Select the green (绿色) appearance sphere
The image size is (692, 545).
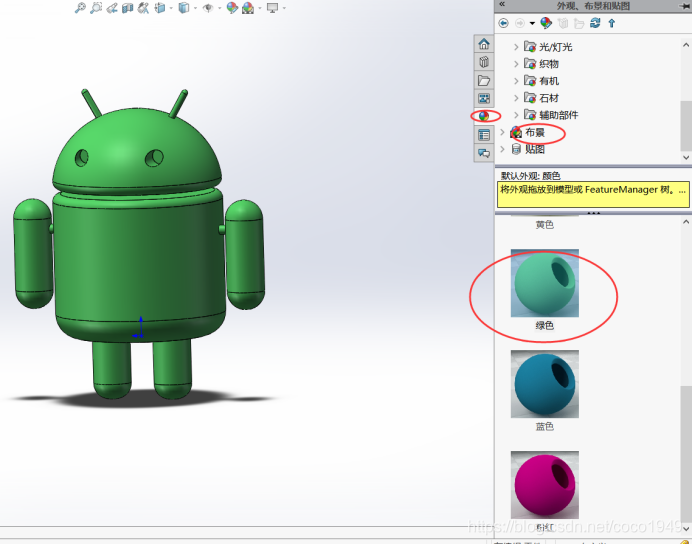pos(545,283)
